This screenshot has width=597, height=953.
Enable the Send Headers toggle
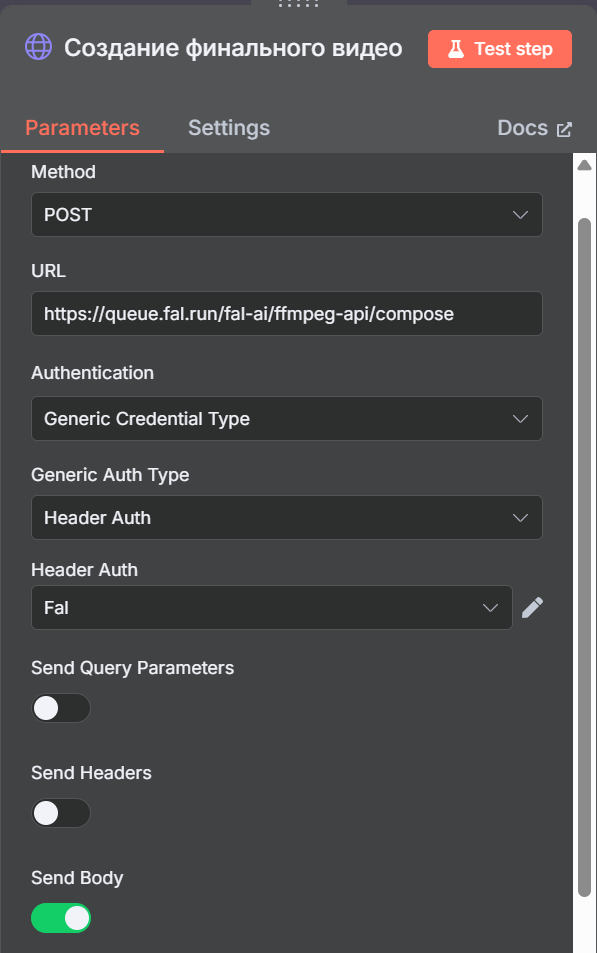(61, 813)
